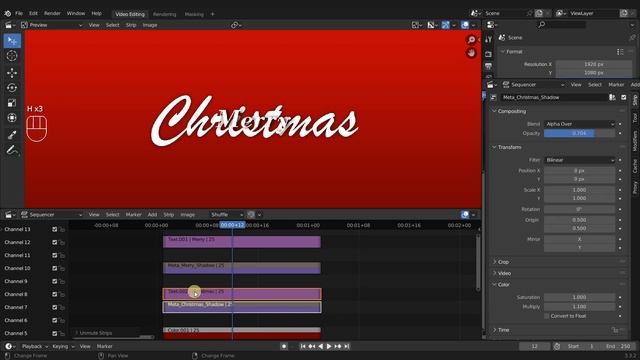This screenshot has height=360, width=640.
Task: Toggle Channel 8 mute checkbox
Action: point(55,294)
